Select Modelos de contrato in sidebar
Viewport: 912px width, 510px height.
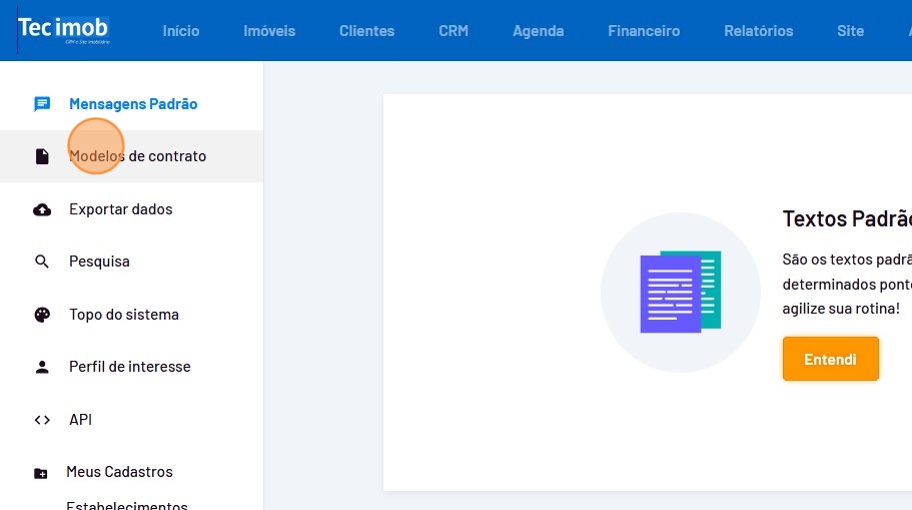click(138, 157)
